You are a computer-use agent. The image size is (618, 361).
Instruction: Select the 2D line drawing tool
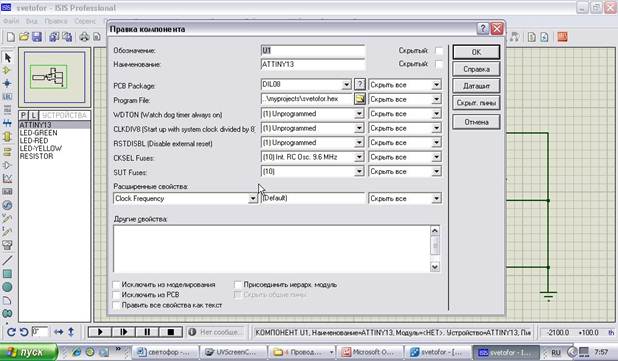(x=7, y=260)
